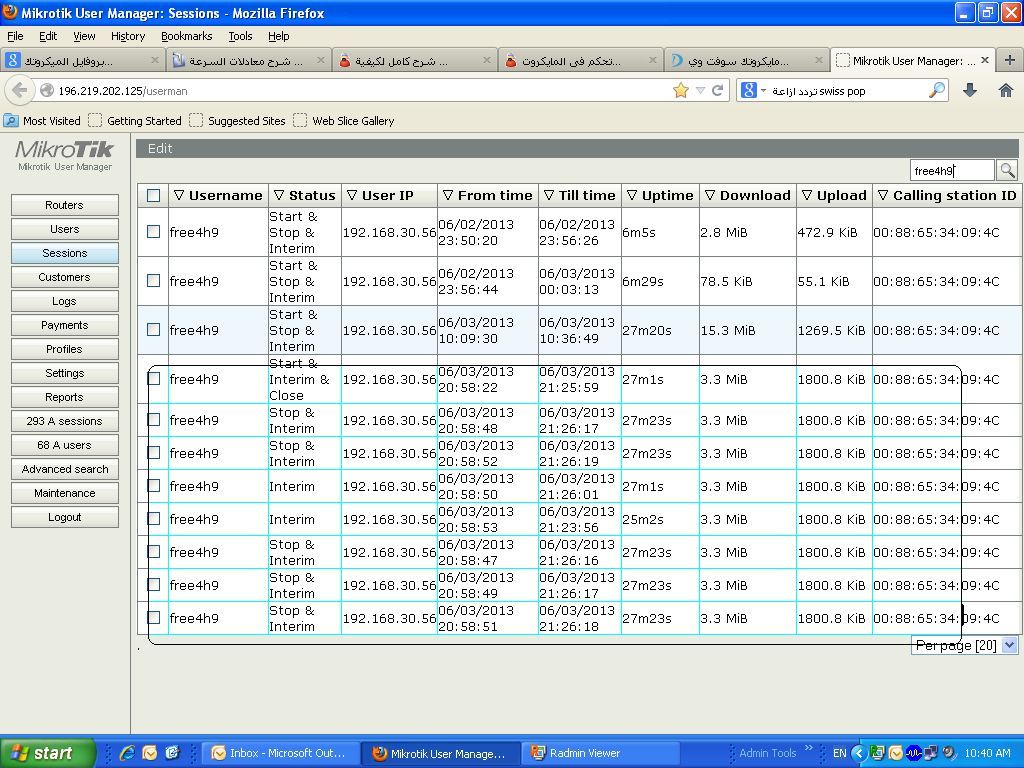Reload the page with the refresh icon
Image resolution: width=1024 pixels, height=768 pixels.
[717, 90]
